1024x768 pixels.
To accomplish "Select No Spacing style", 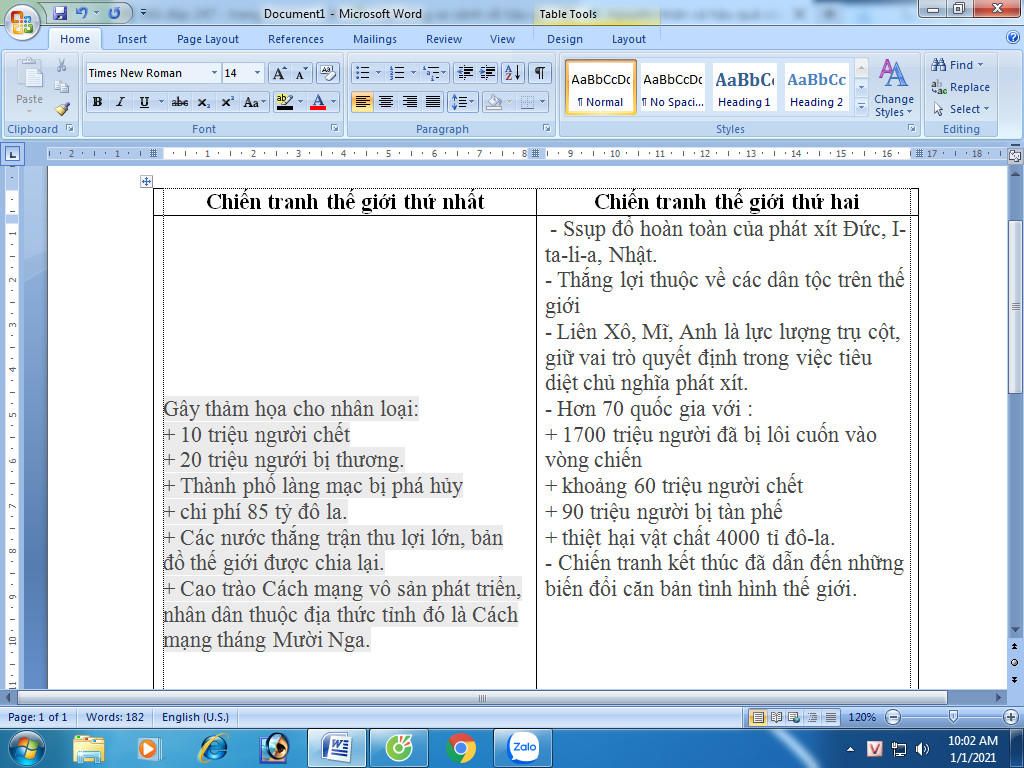I will click(x=673, y=88).
